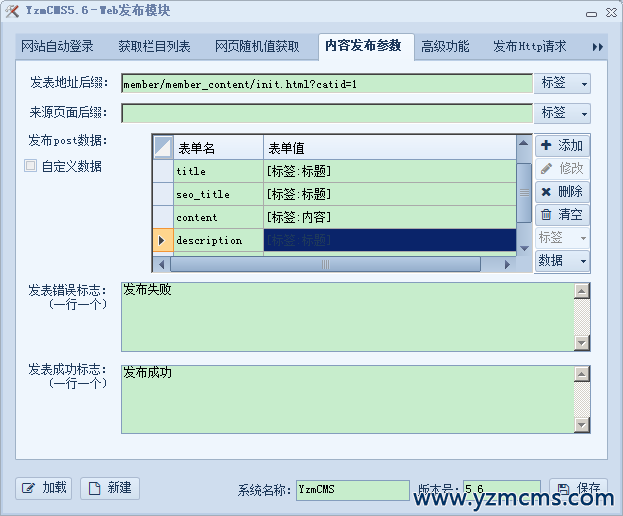Select the description cell
Image resolution: width=623 pixels, height=516 pixels.
click(218, 240)
